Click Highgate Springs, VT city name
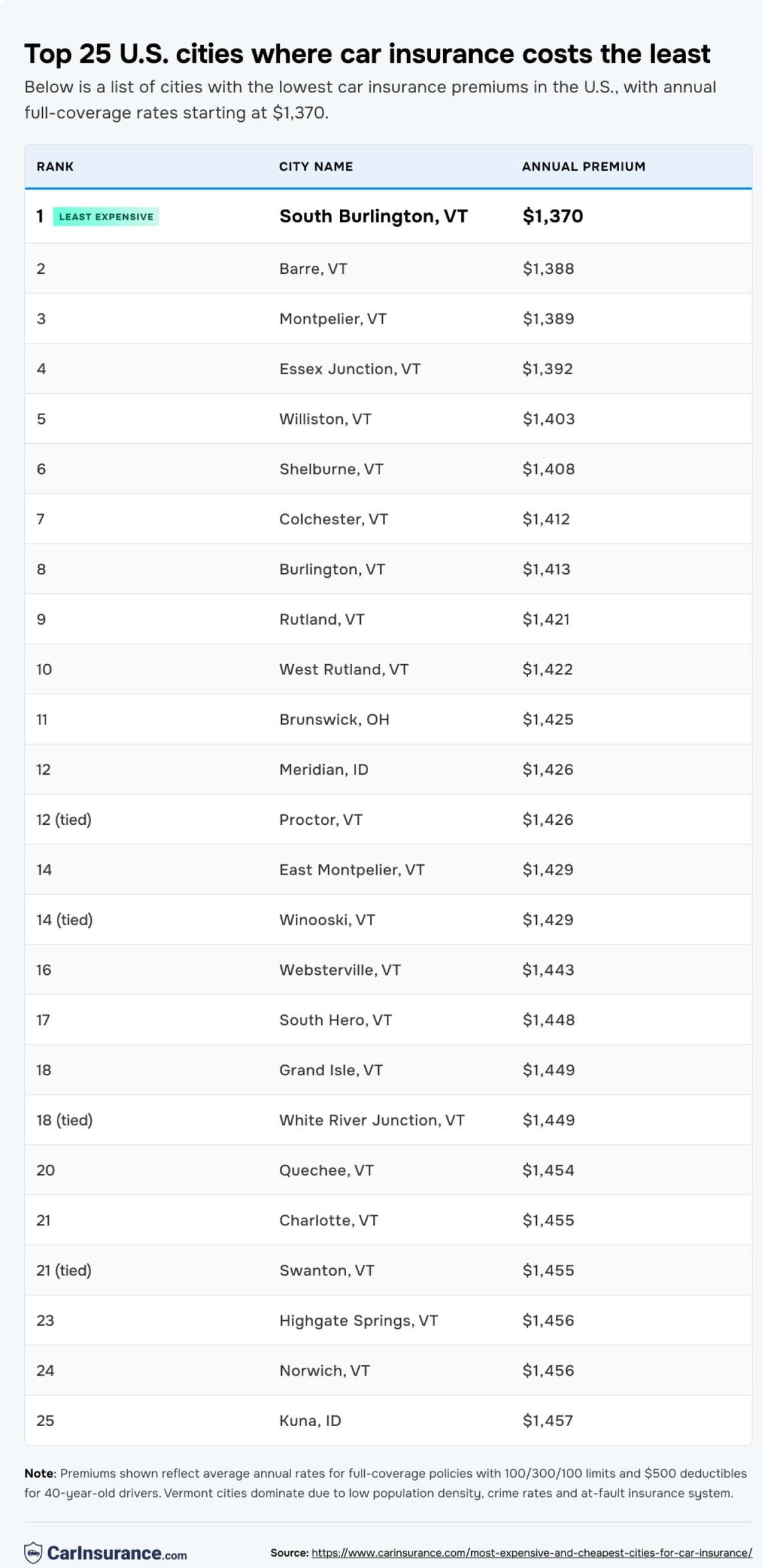 point(358,1320)
